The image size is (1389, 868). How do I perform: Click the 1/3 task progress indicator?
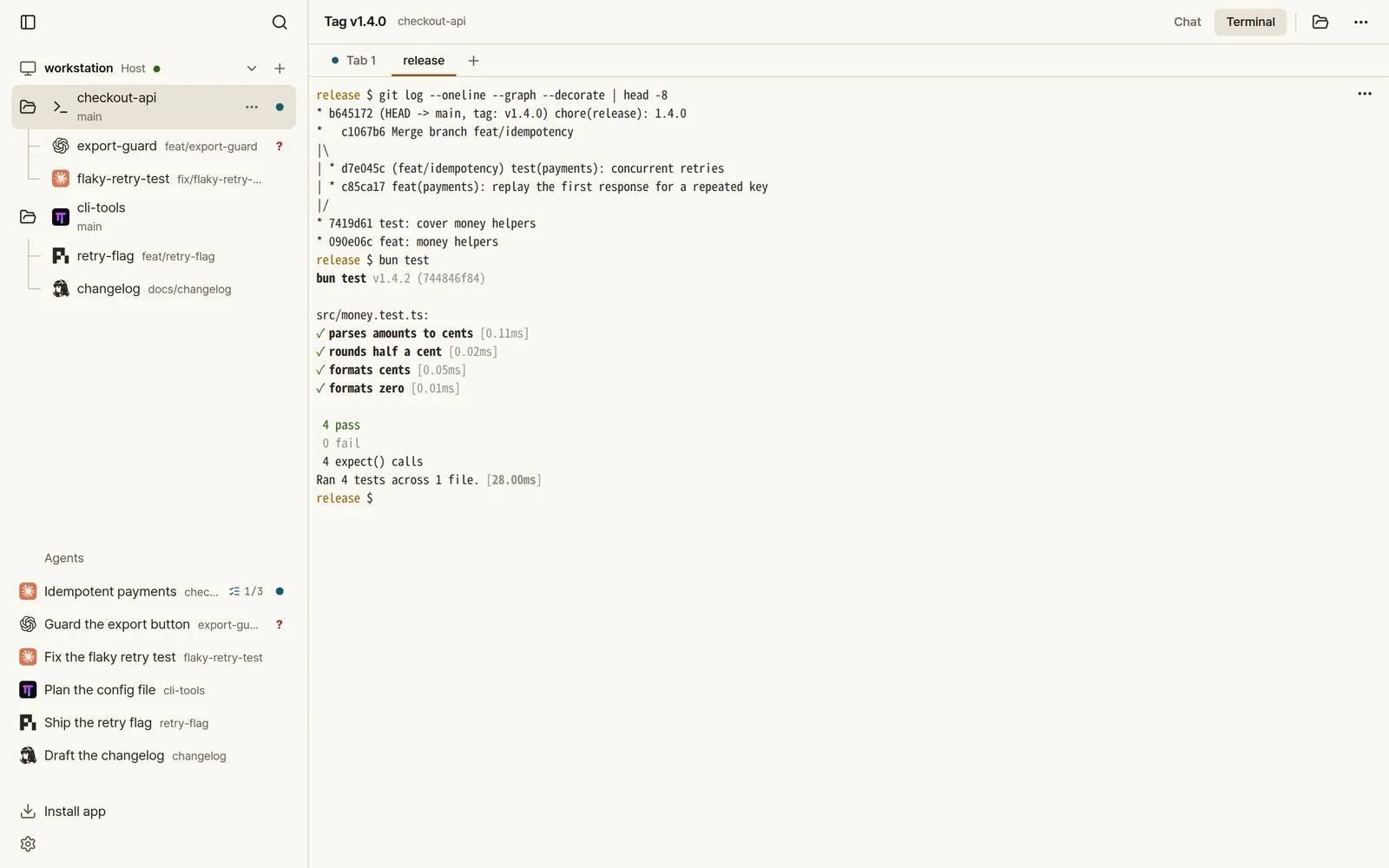[246, 591]
